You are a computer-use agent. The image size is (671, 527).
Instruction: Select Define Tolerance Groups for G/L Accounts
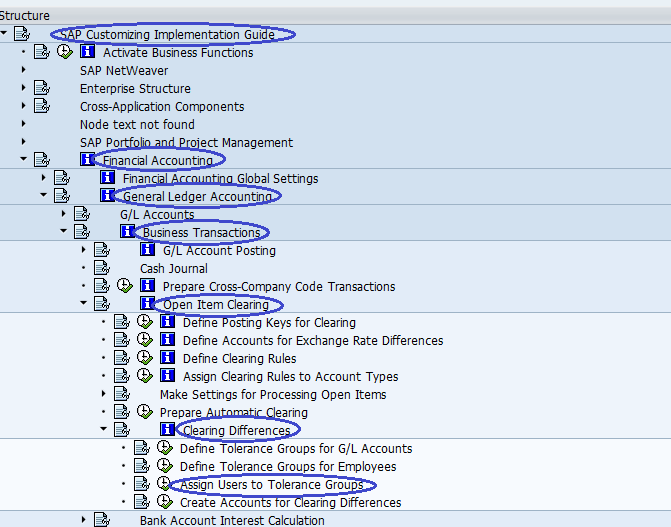(296, 448)
